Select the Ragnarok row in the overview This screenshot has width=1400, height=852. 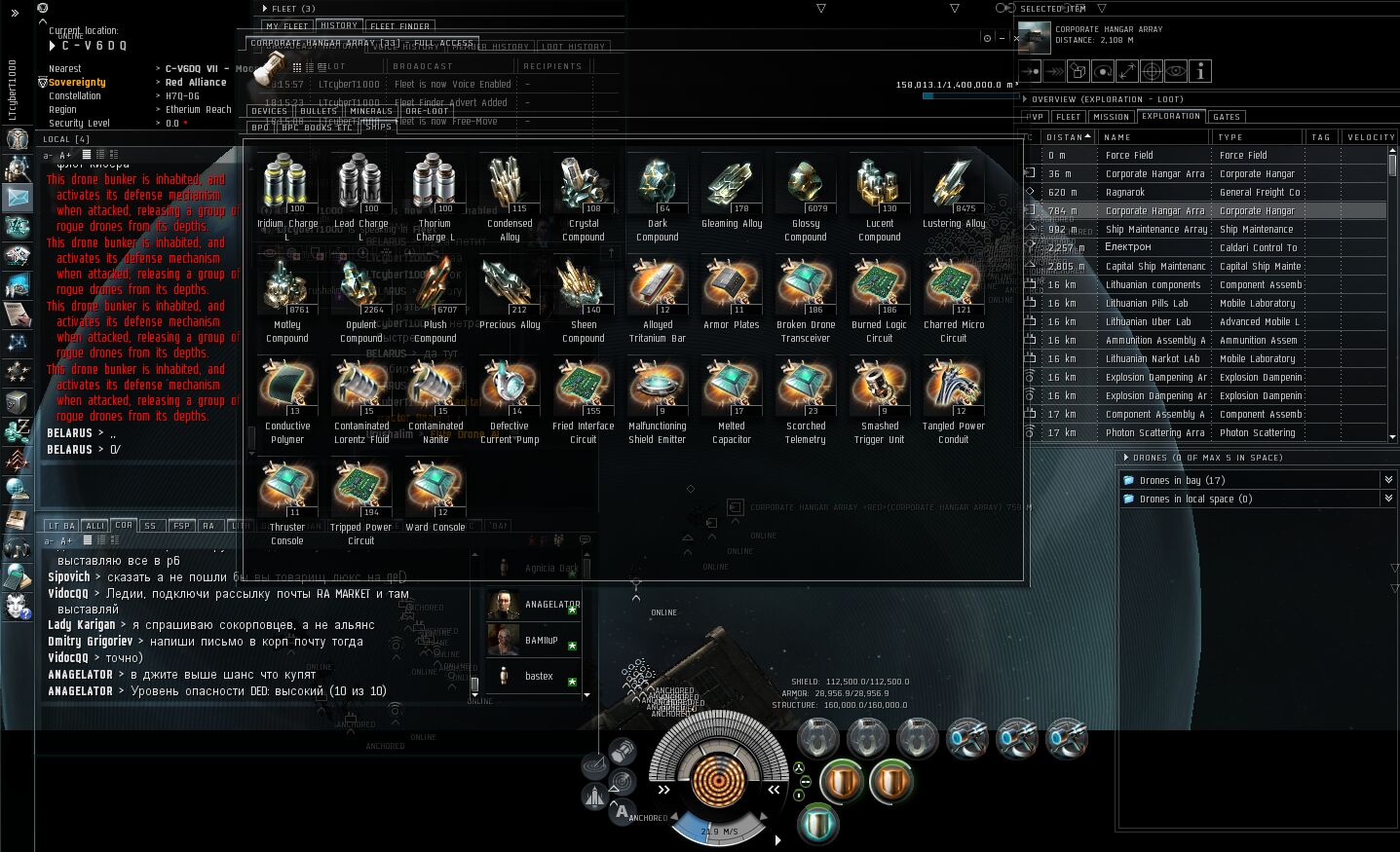(x=1206, y=192)
